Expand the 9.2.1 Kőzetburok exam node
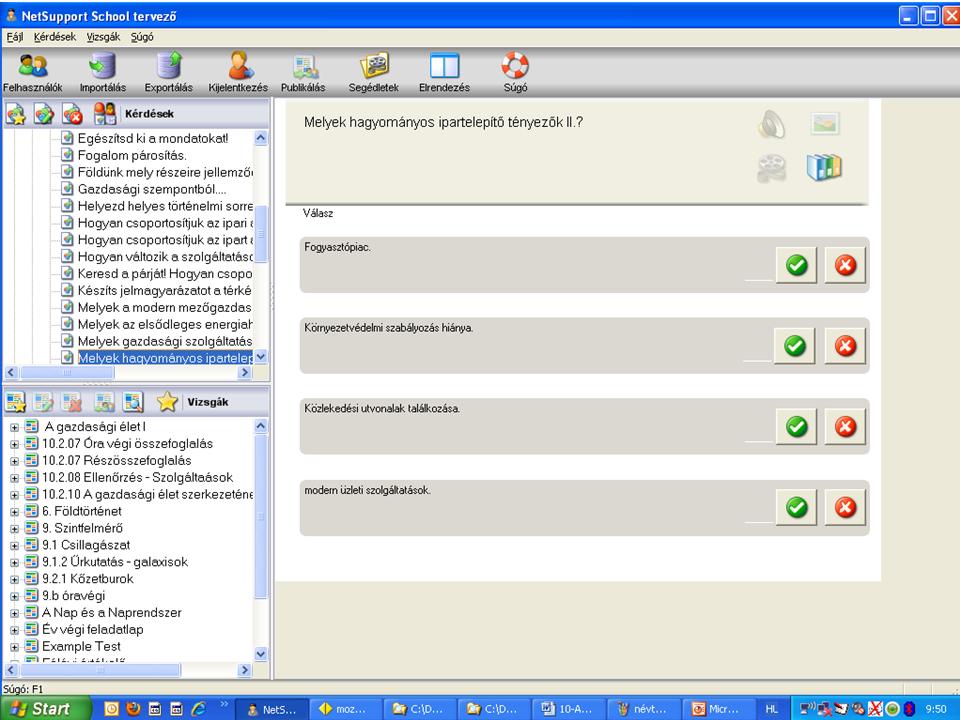The height and width of the screenshot is (720, 960). point(15,579)
